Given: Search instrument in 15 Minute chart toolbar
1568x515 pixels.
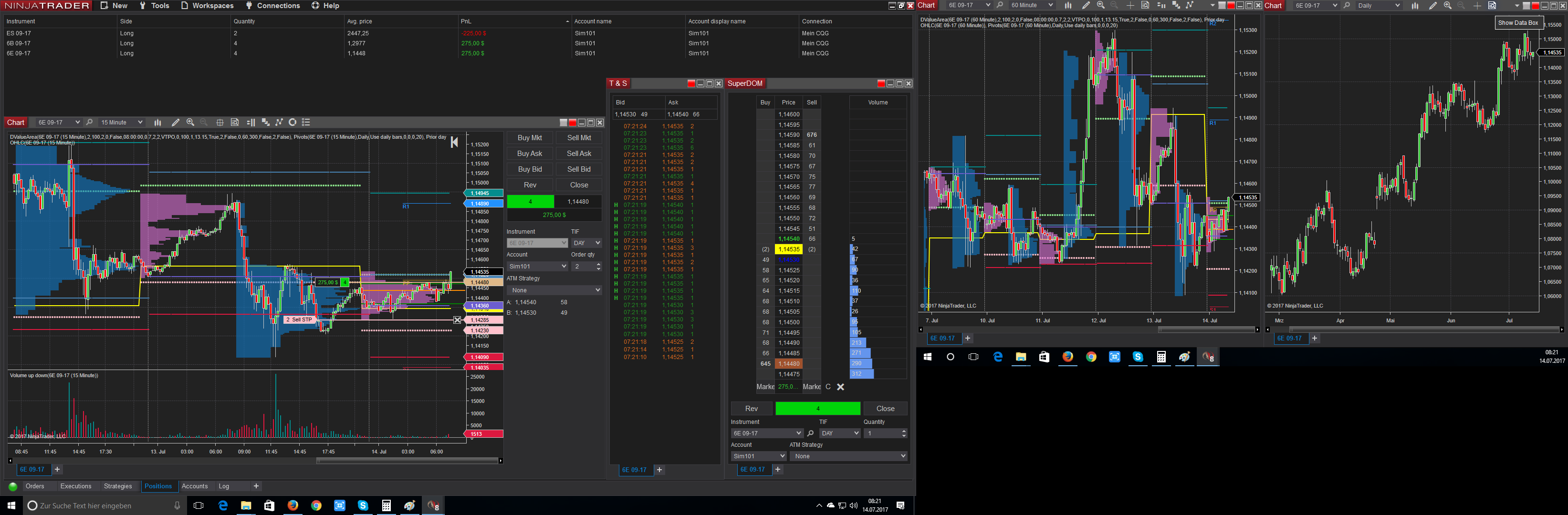Looking at the screenshot, I should tap(90, 122).
